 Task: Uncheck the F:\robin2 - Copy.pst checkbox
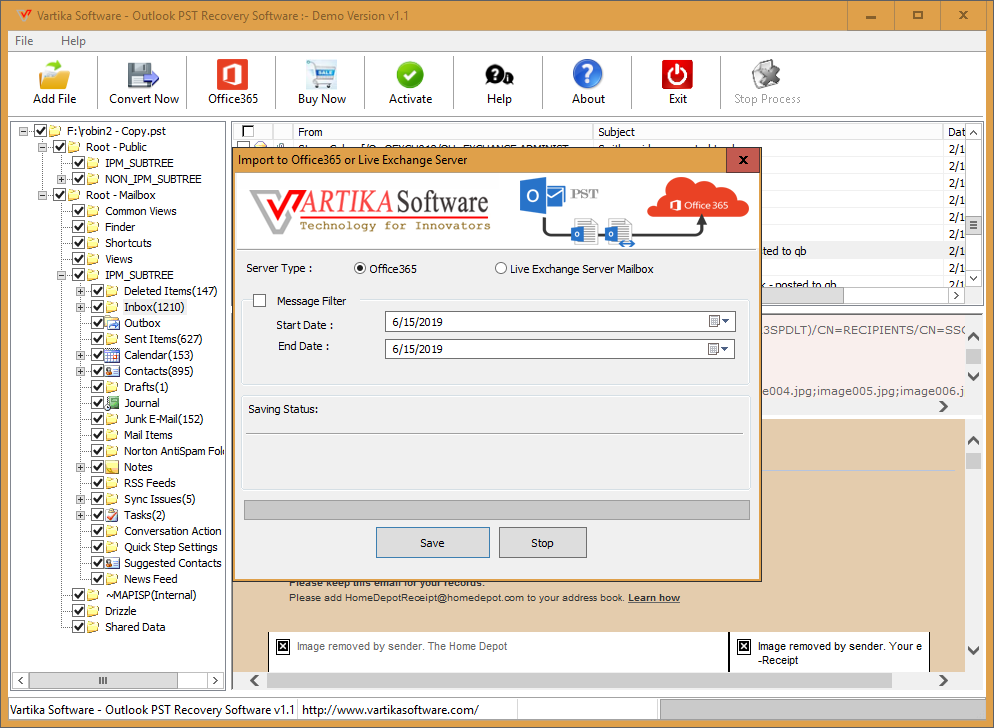41,131
